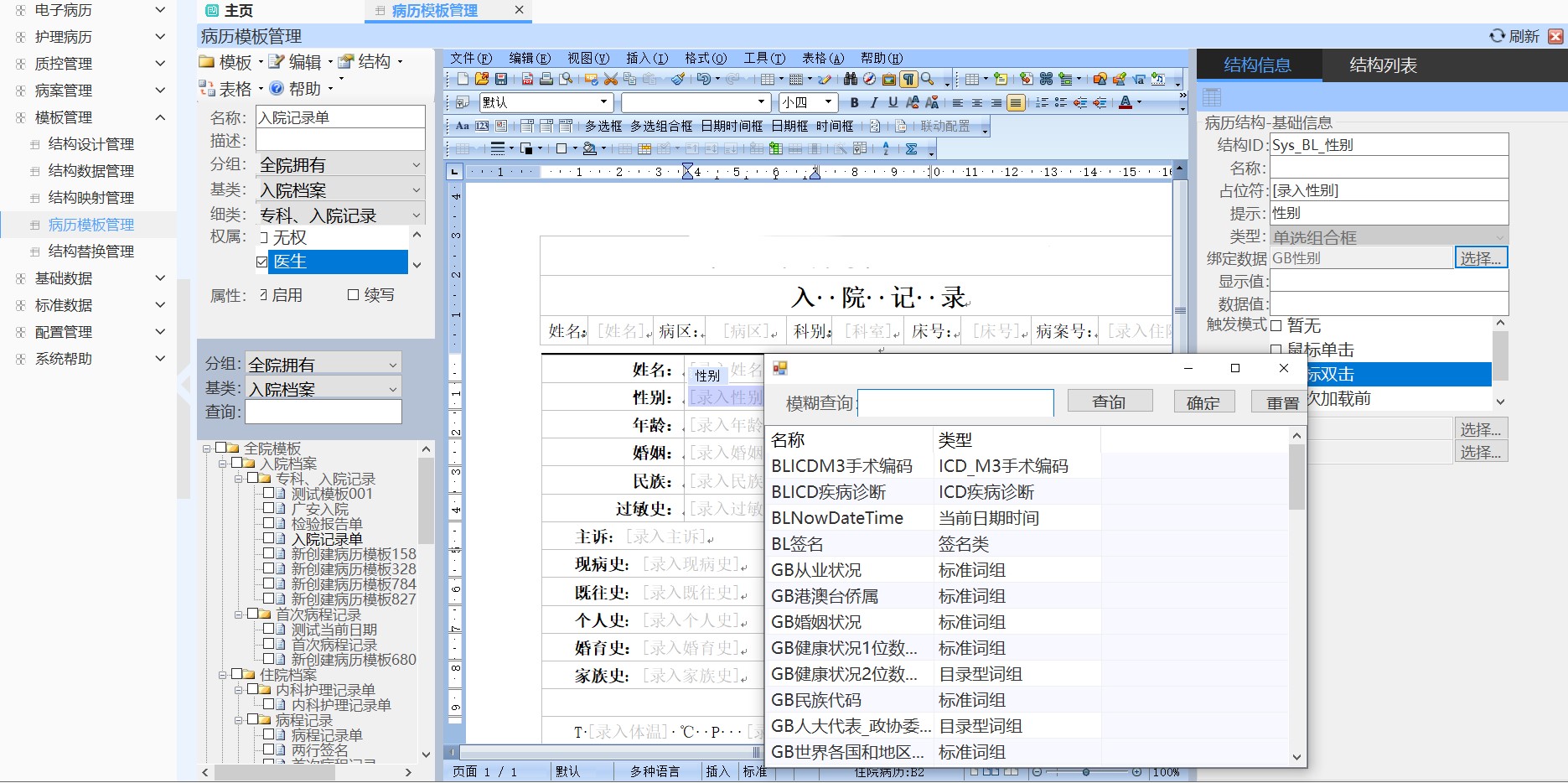The height and width of the screenshot is (783, 1568).
Task: Apply Italic formatting
Action: point(874,102)
